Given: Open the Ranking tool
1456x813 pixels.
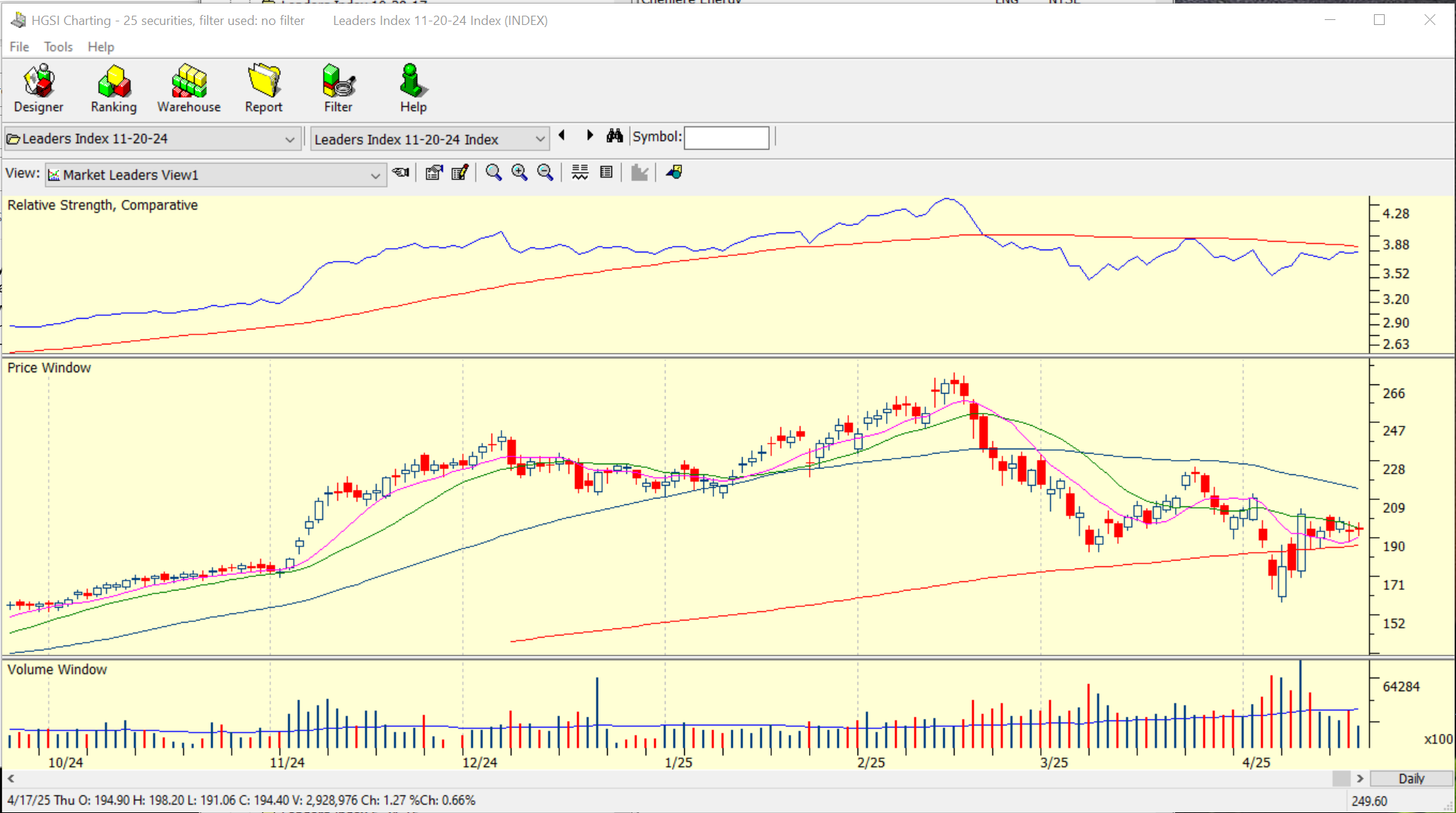Looking at the screenshot, I should click(113, 88).
